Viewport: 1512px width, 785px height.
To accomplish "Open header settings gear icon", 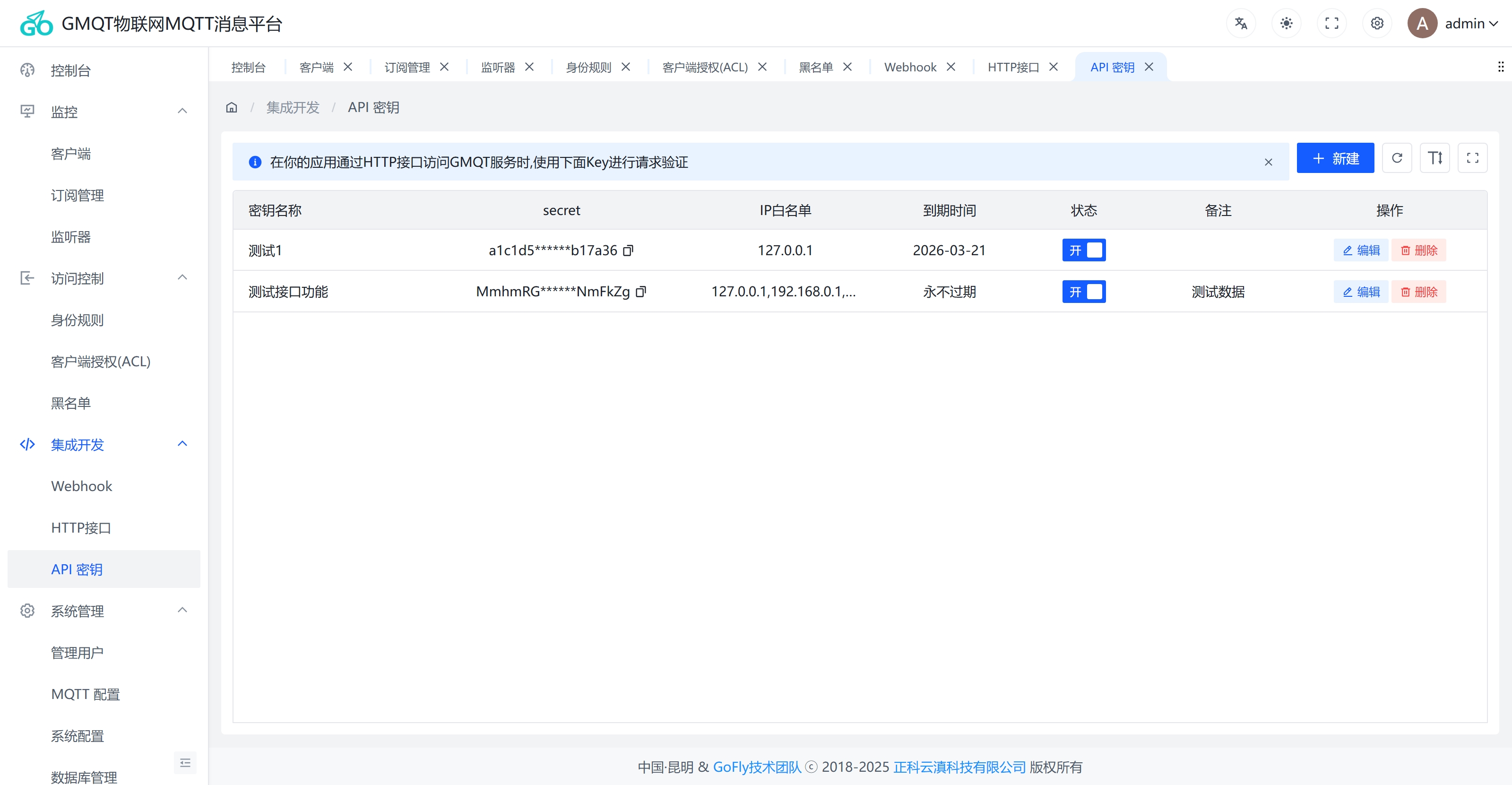I will pyautogui.click(x=1377, y=23).
